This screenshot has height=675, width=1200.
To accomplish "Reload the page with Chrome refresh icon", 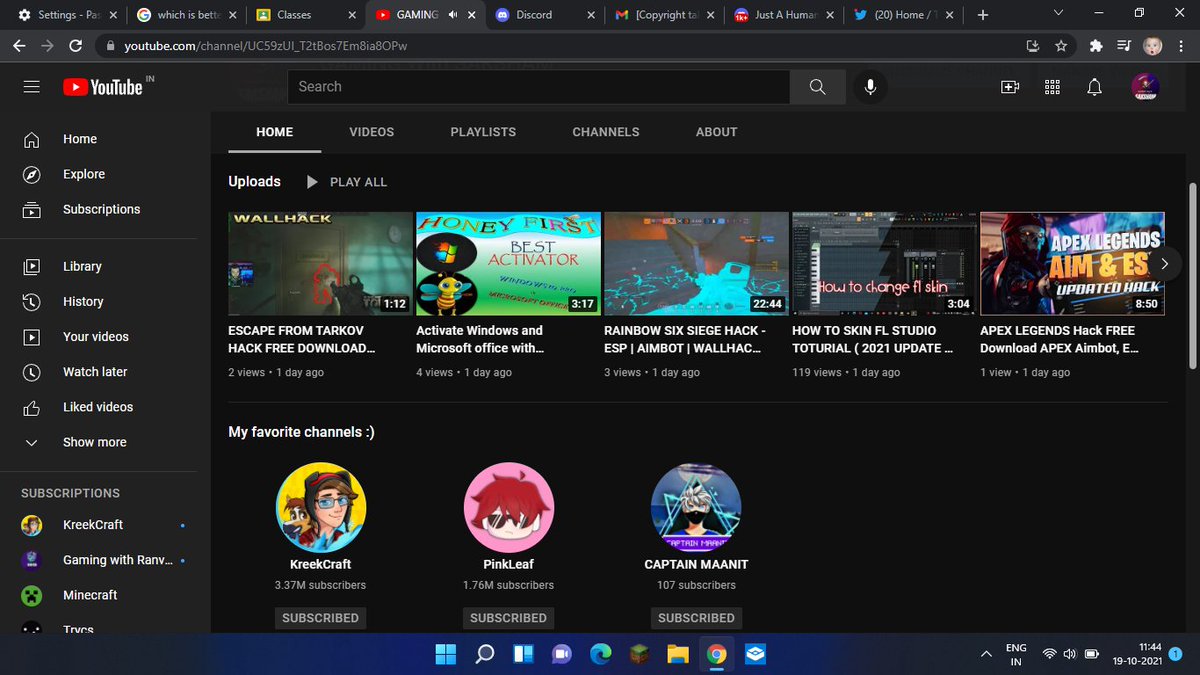I will (x=76, y=46).
